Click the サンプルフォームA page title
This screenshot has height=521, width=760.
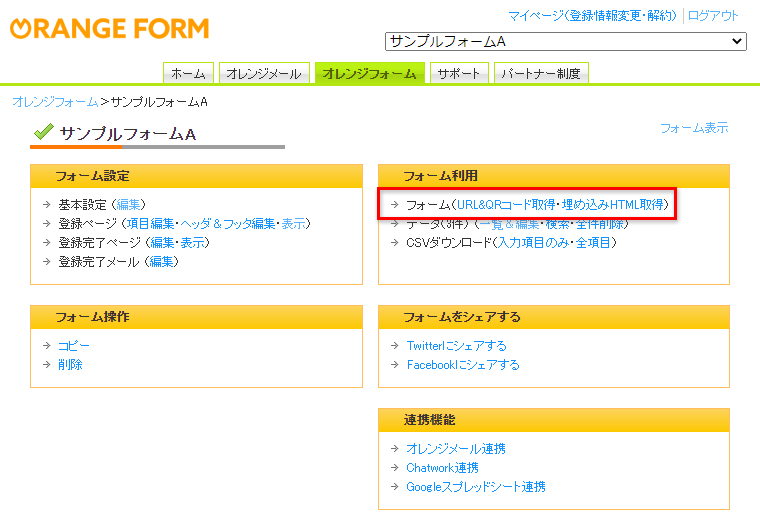pyautogui.click(x=127, y=134)
